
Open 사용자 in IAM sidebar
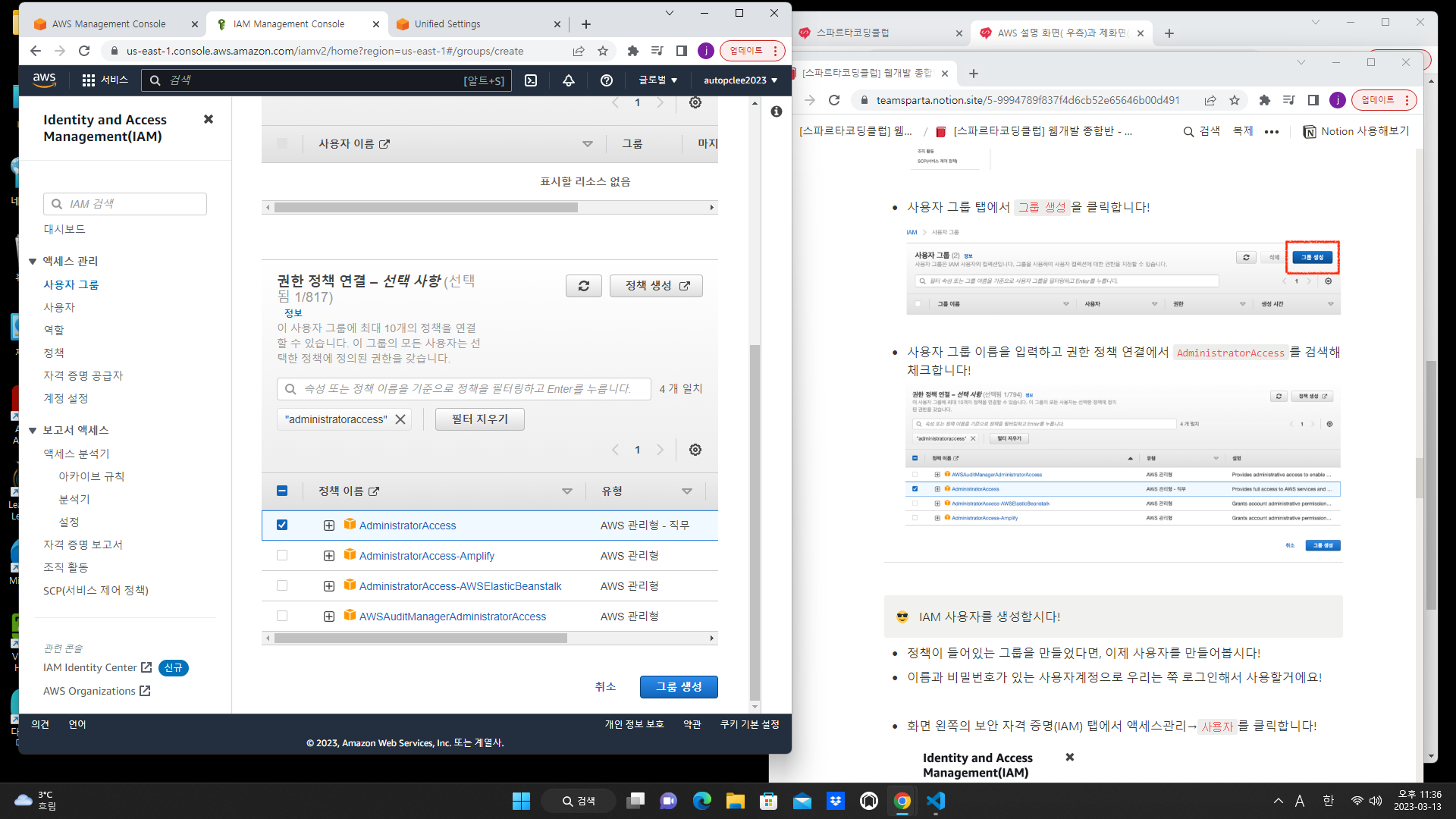pyautogui.click(x=59, y=307)
